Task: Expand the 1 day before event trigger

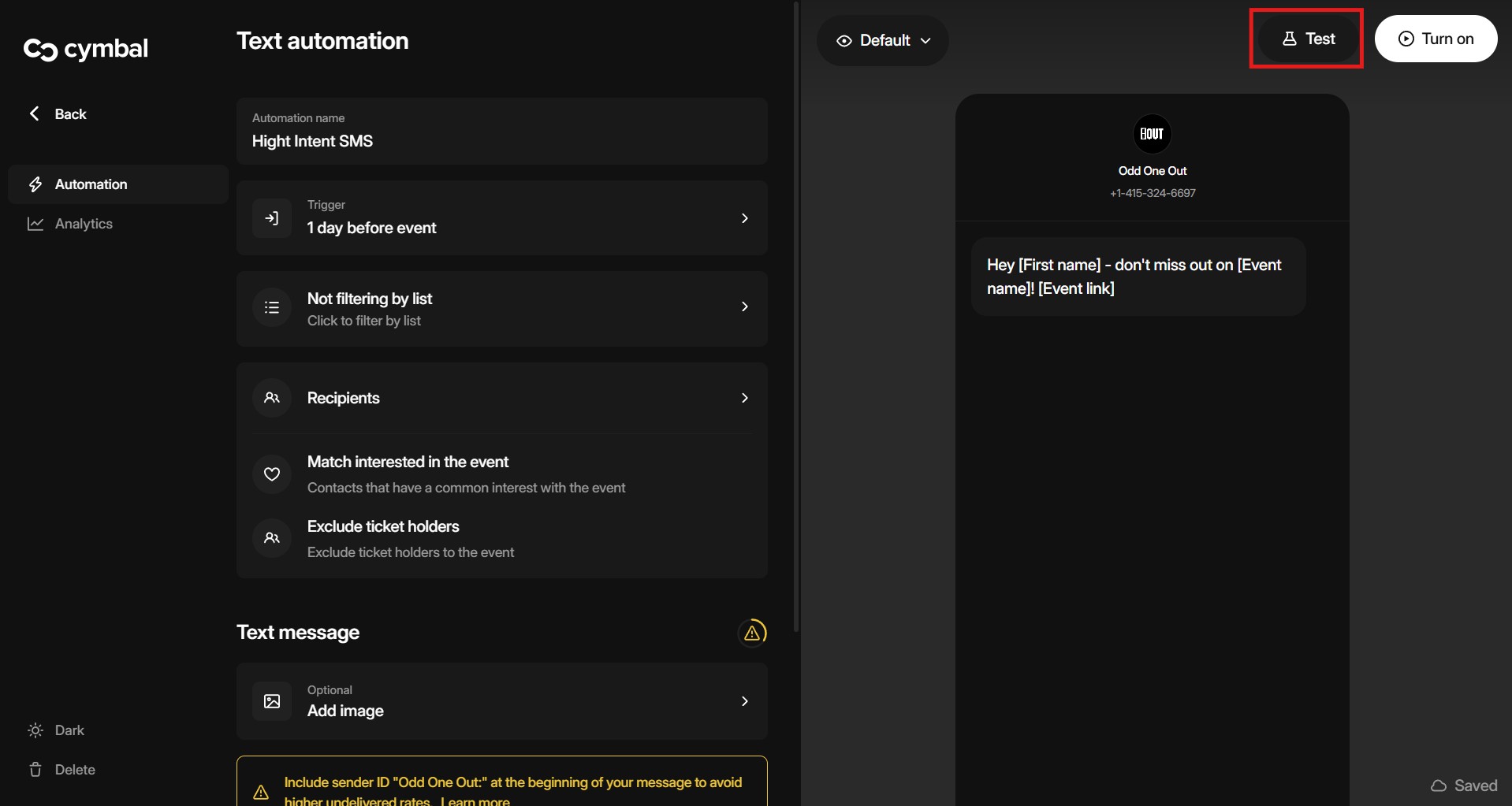Action: pyautogui.click(x=744, y=218)
